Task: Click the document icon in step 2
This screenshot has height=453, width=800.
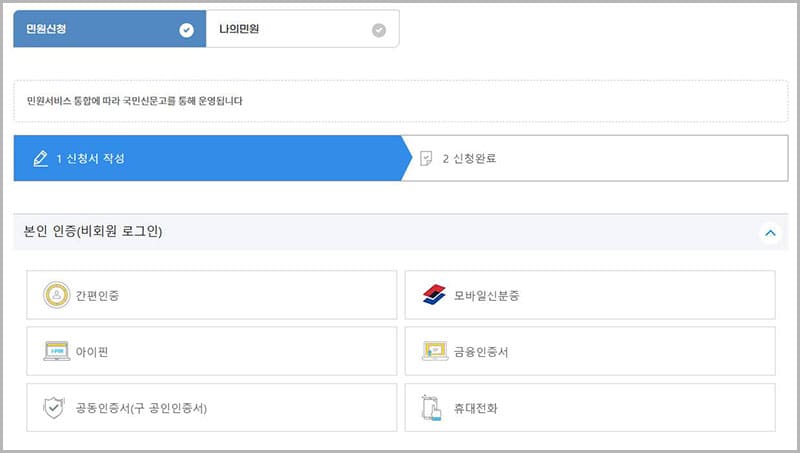Action: click(x=426, y=159)
